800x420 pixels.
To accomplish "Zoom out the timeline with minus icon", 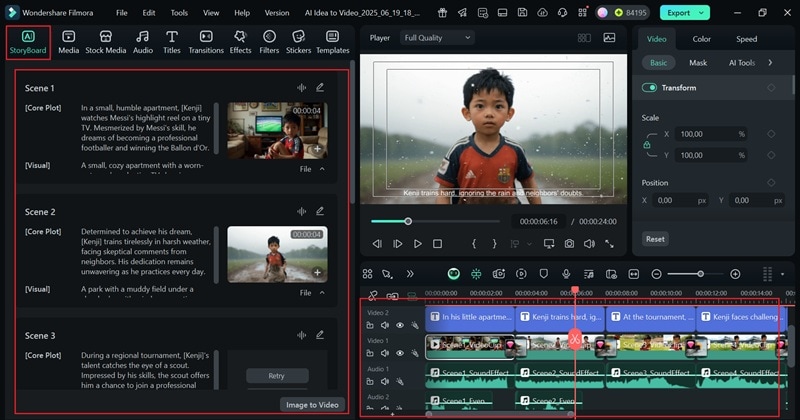I will tap(657, 275).
